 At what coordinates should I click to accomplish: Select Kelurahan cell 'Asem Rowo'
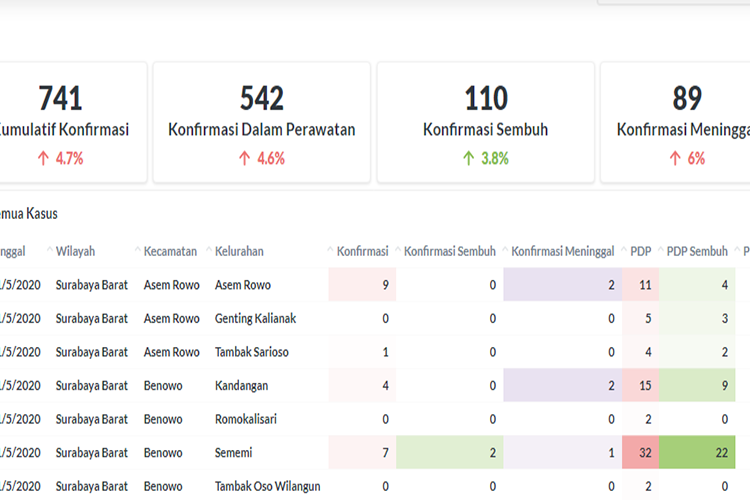(x=243, y=285)
